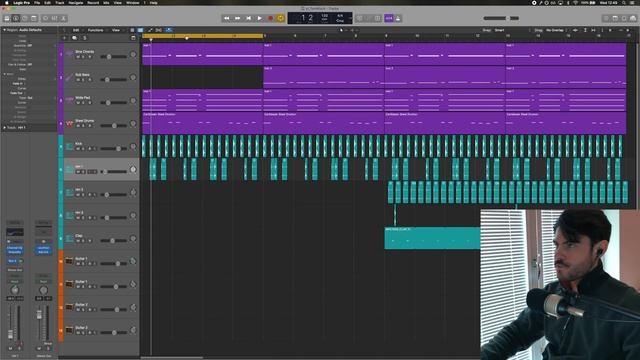Click the red Record button
The image size is (640, 360).
point(270,18)
